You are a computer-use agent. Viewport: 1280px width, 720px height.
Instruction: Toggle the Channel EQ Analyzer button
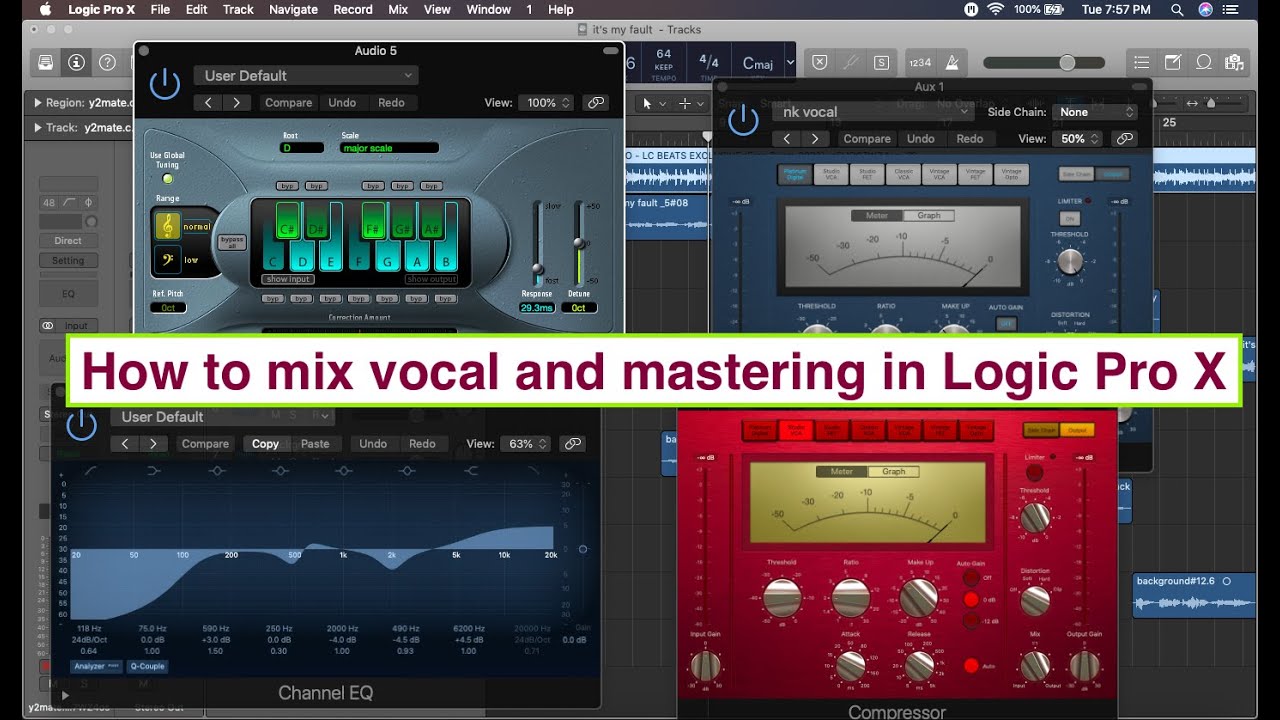(96, 666)
